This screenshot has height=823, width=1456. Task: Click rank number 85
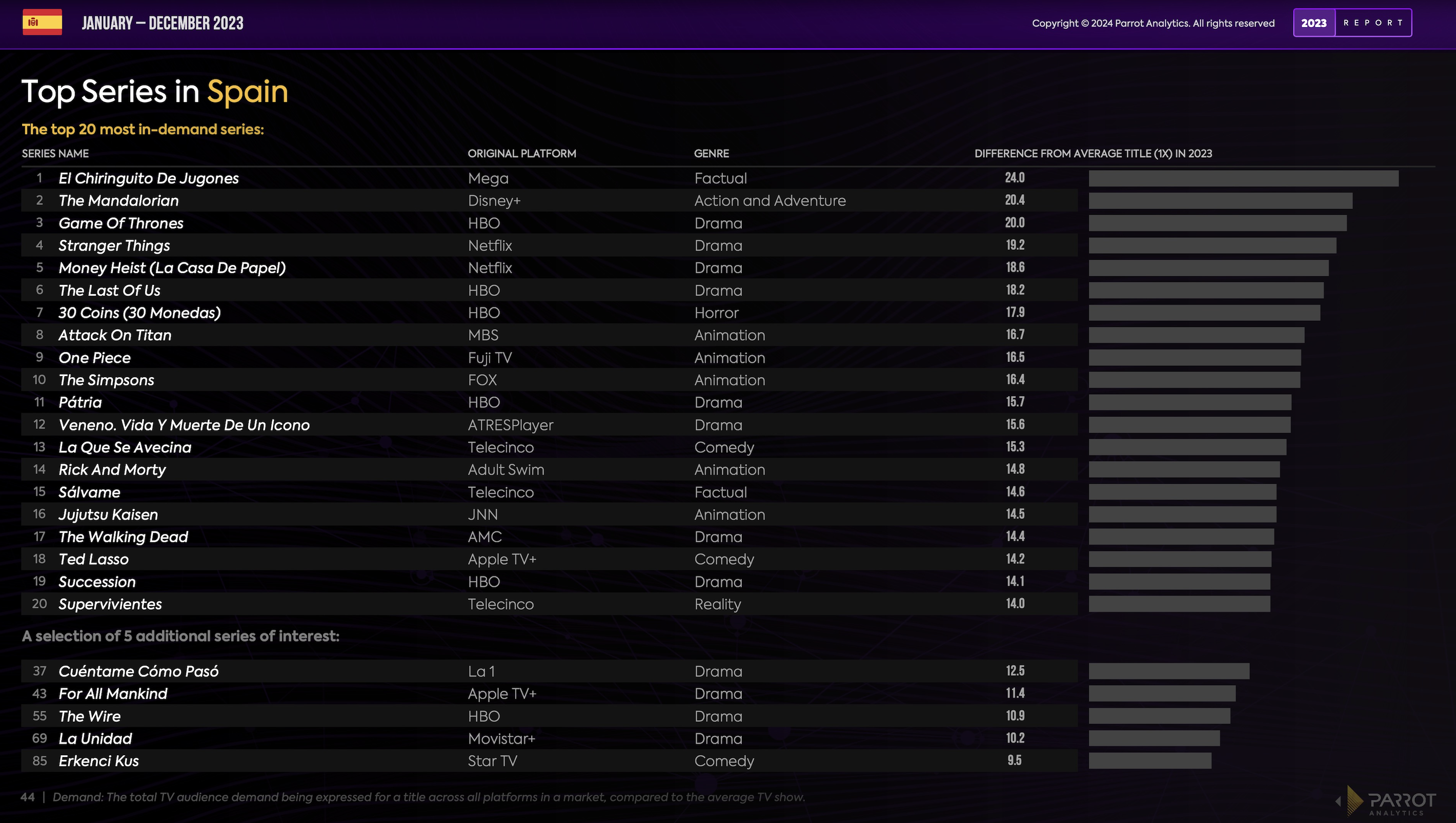coord(39,761)
